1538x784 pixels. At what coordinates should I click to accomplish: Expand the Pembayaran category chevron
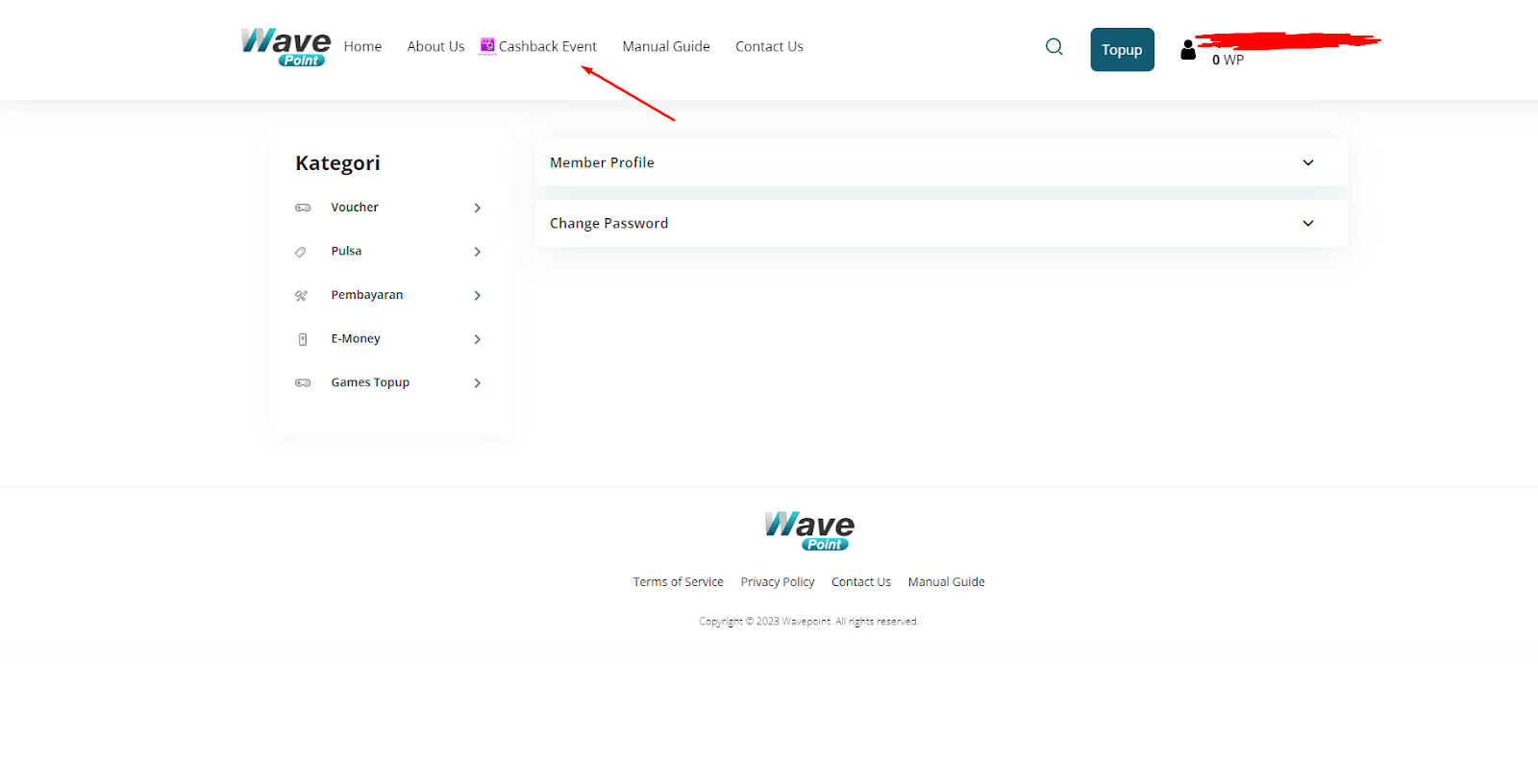(x=477, y=295)
